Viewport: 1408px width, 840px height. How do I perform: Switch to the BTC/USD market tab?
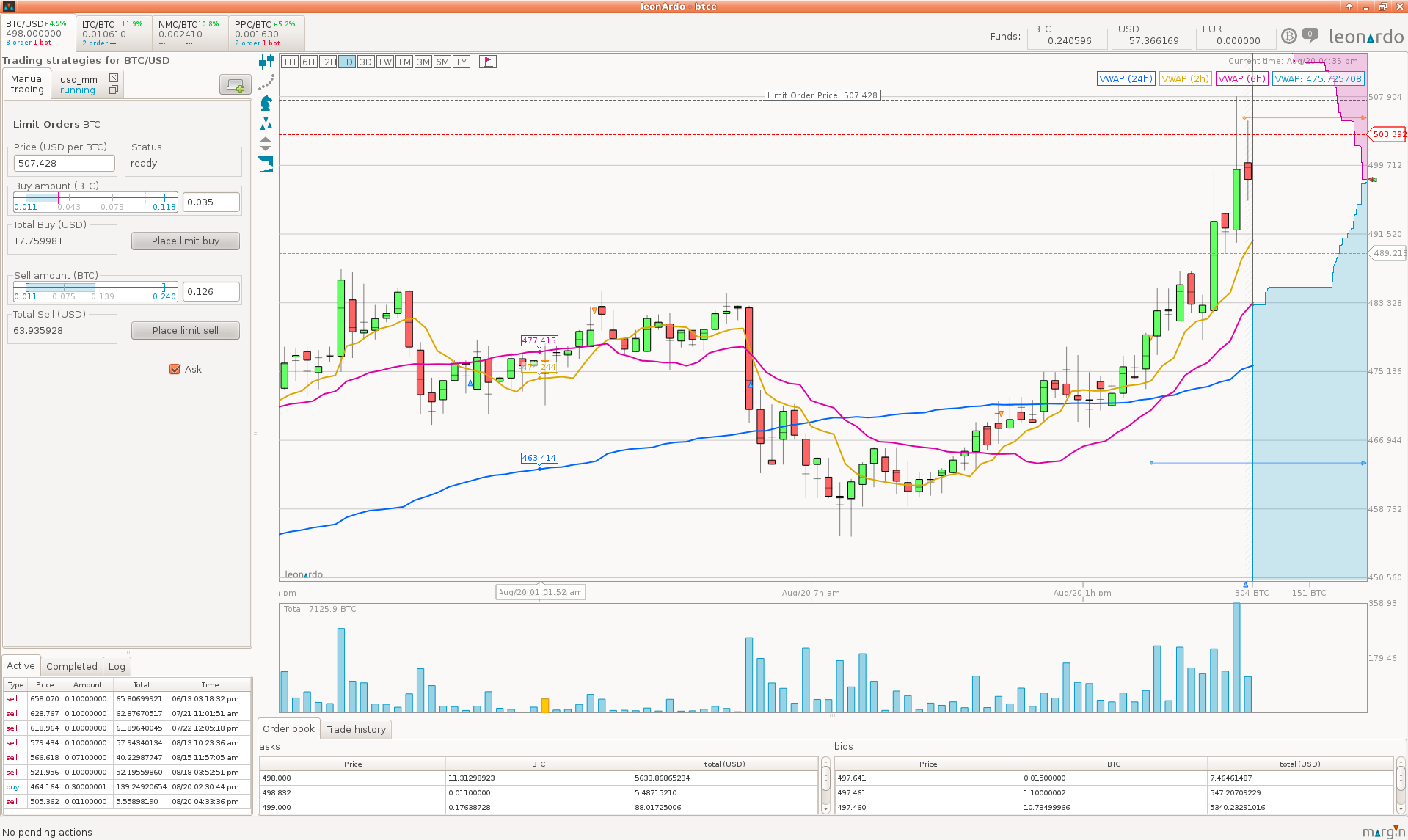click(38, 33)
